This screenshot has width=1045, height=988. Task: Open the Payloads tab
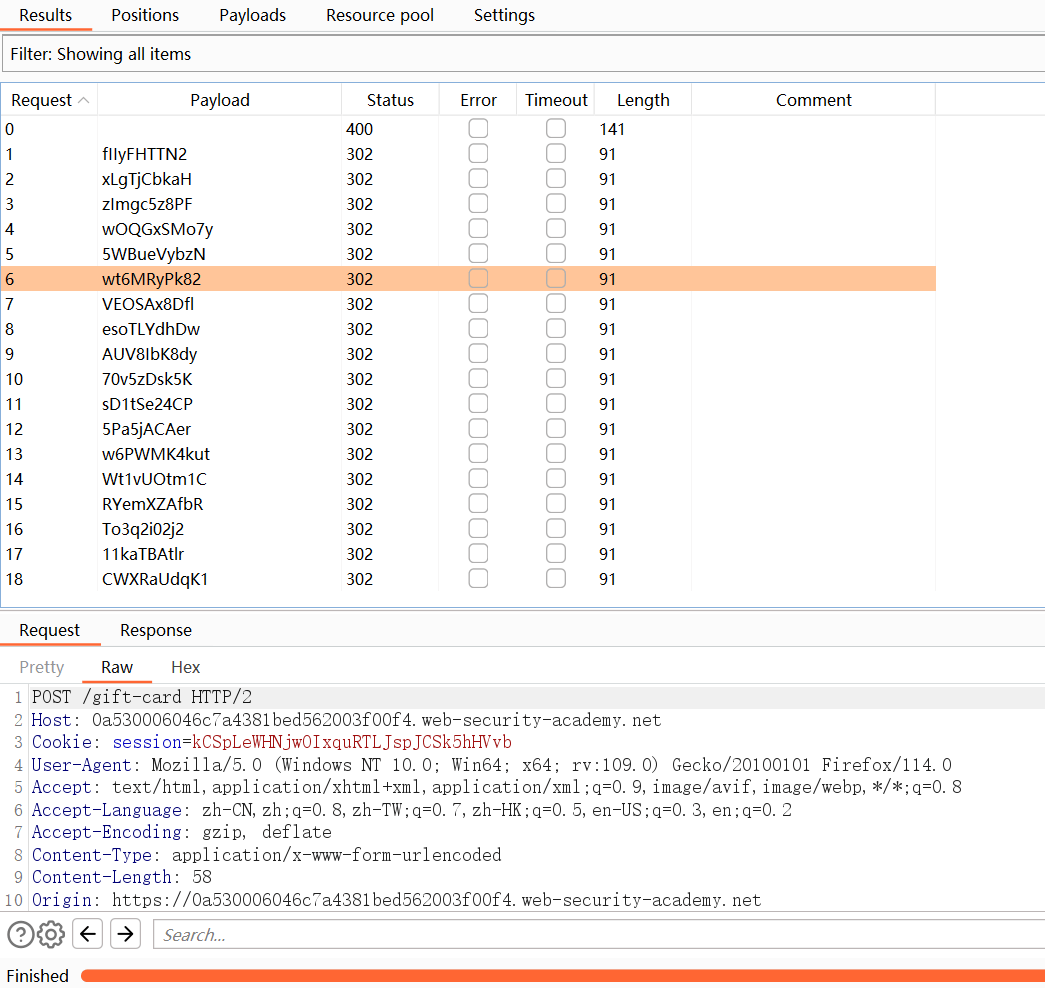252,15
